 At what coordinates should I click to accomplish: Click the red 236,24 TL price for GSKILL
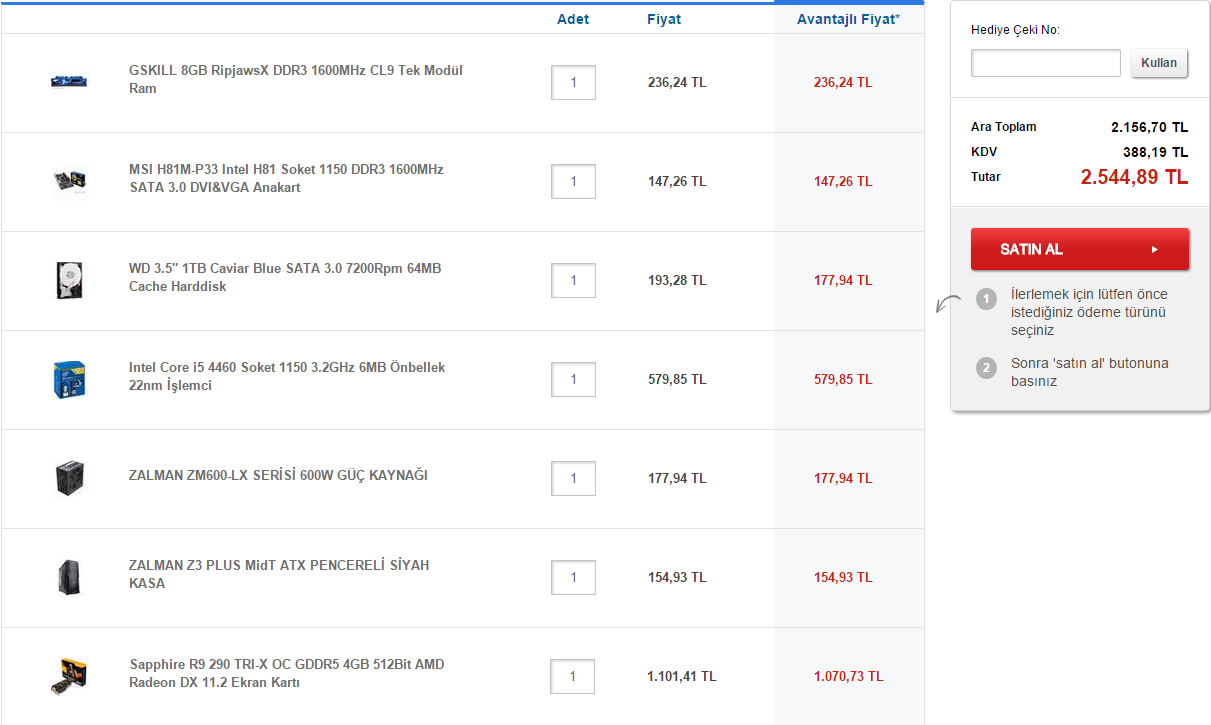[843, 83]
